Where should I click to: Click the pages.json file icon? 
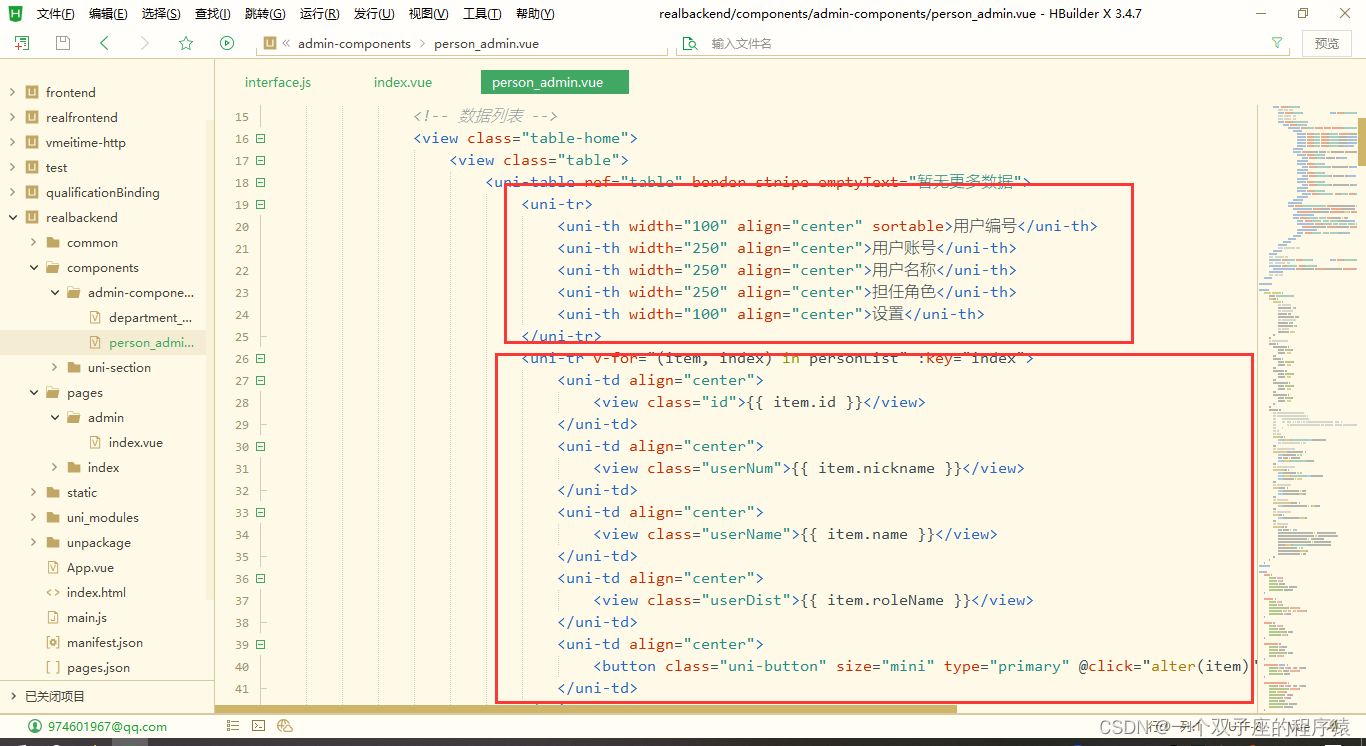coord(53,667)
